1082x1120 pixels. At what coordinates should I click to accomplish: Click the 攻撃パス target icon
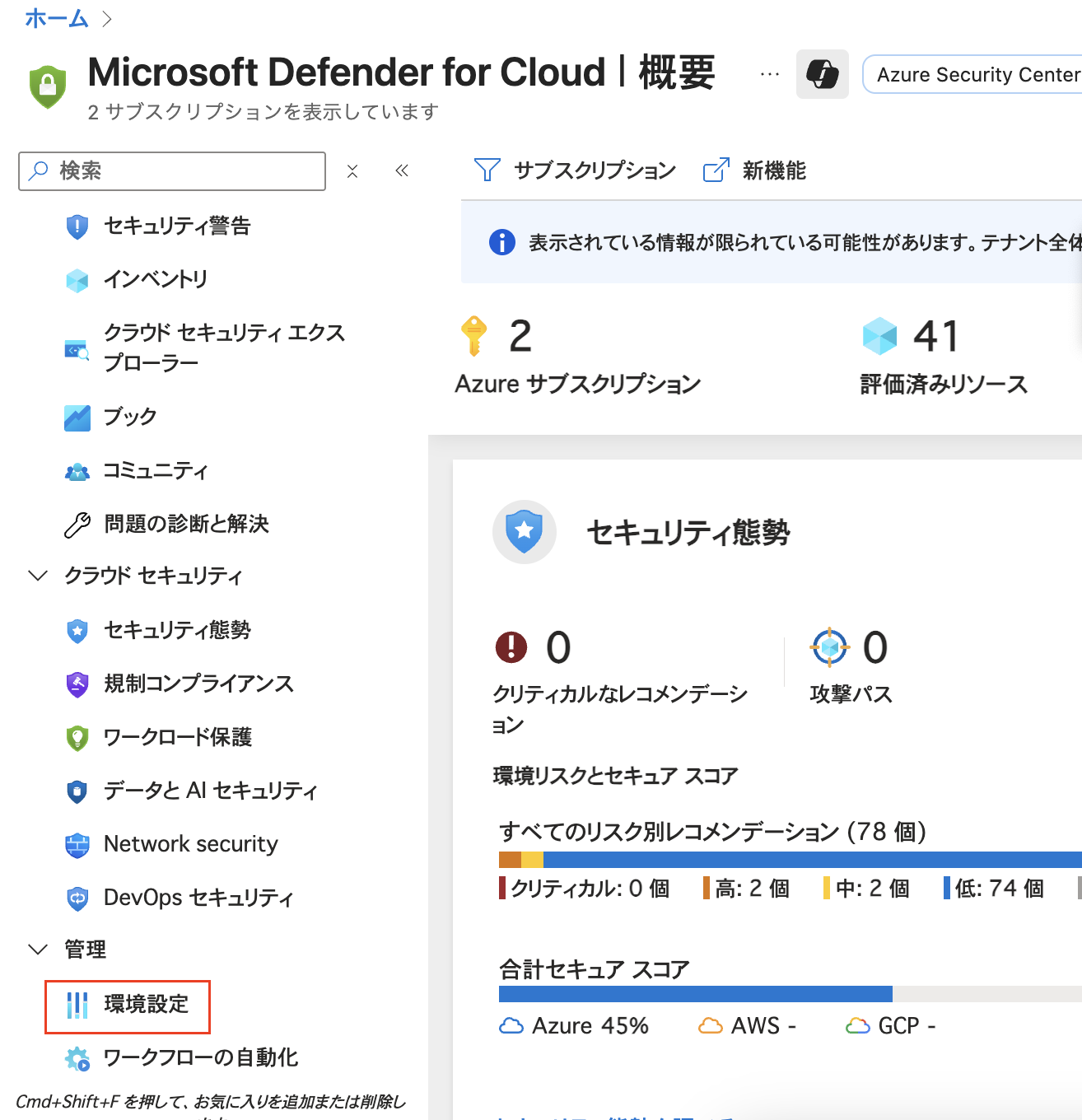[x=830, y=647]
